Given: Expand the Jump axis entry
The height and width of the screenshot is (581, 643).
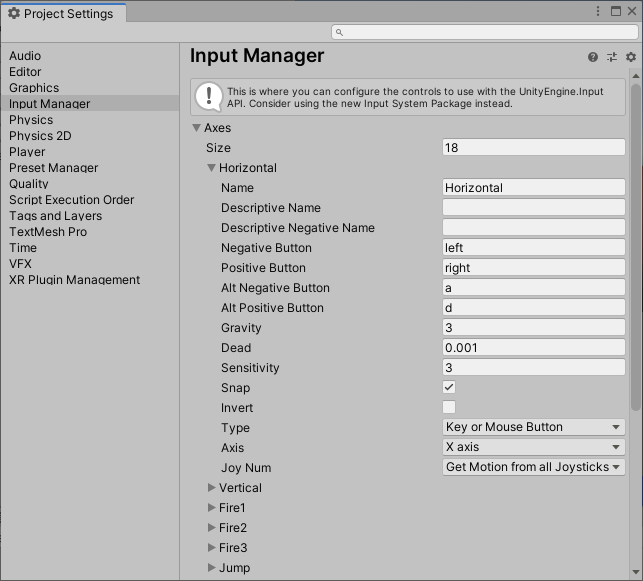Looking at the screenshot, I should click(x=211, y=567).
